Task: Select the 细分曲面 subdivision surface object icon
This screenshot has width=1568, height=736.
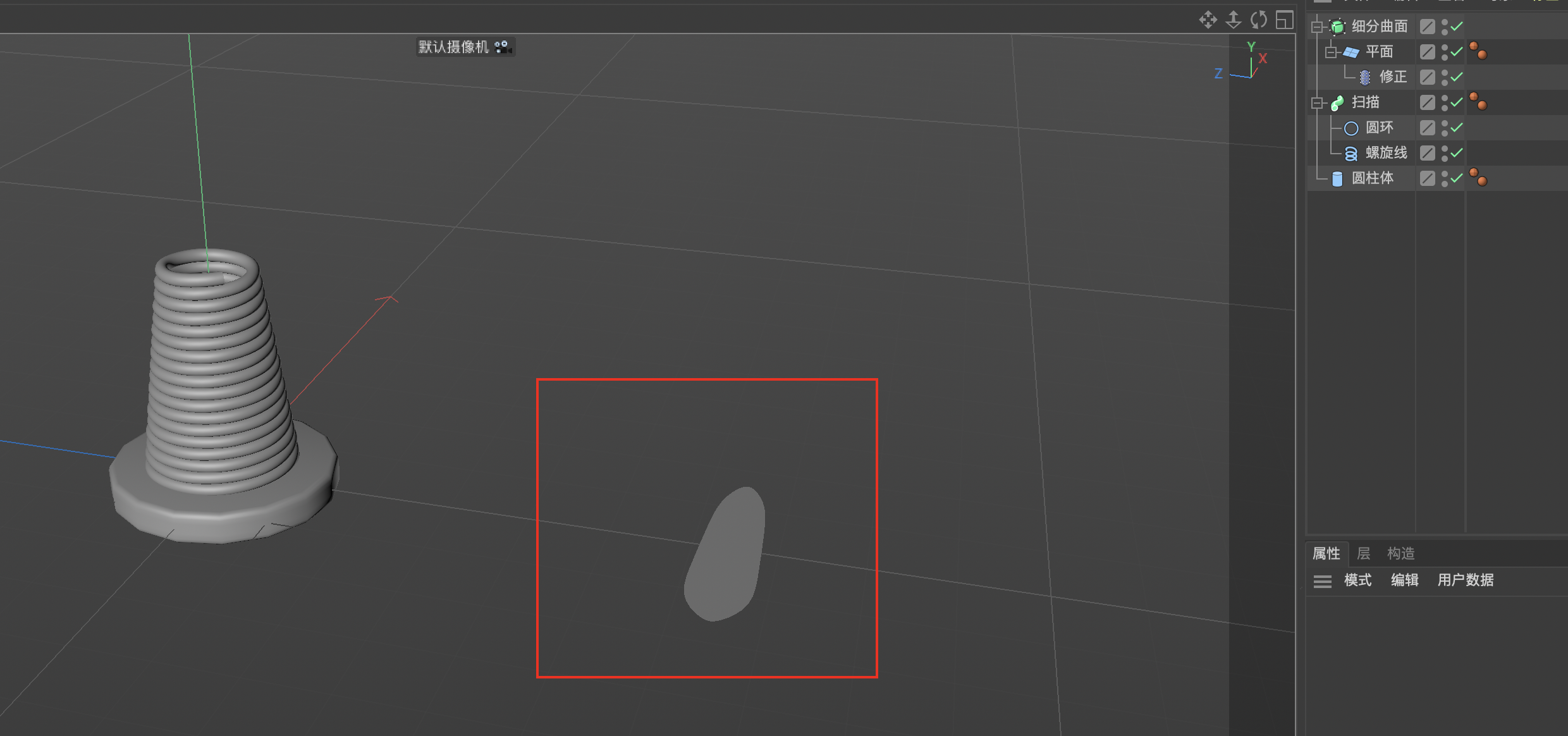Action: click(1337, 27)
